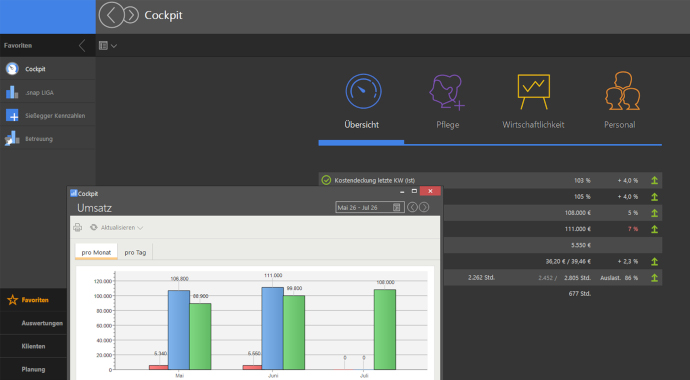Image resolution: width=690 pixels, height=380 pixels.
Task: Open Sießegger Kennzahlen favorite
Action: (48, 115)
